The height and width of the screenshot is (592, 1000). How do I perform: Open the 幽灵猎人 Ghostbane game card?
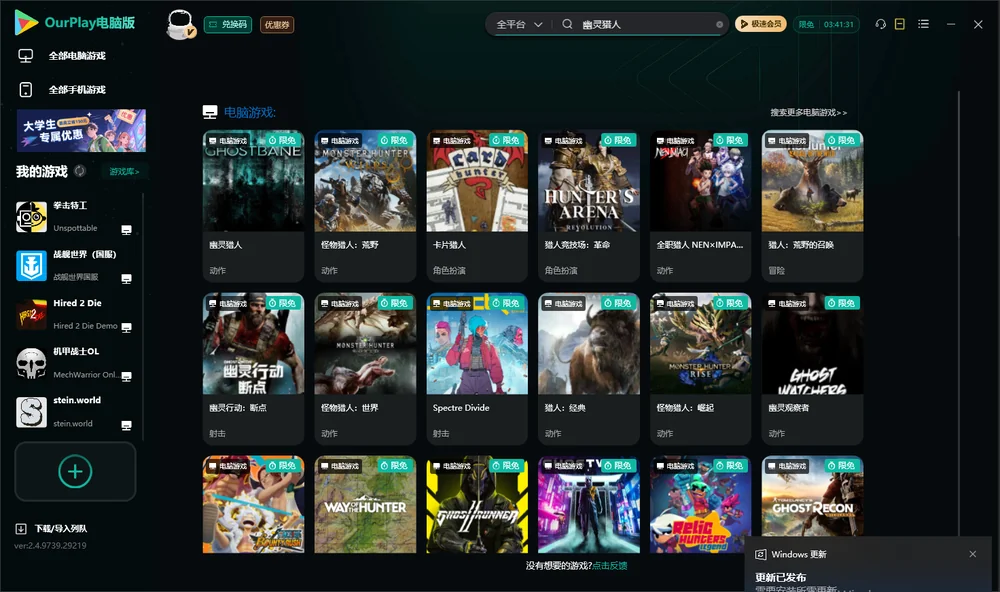[253, 205]
